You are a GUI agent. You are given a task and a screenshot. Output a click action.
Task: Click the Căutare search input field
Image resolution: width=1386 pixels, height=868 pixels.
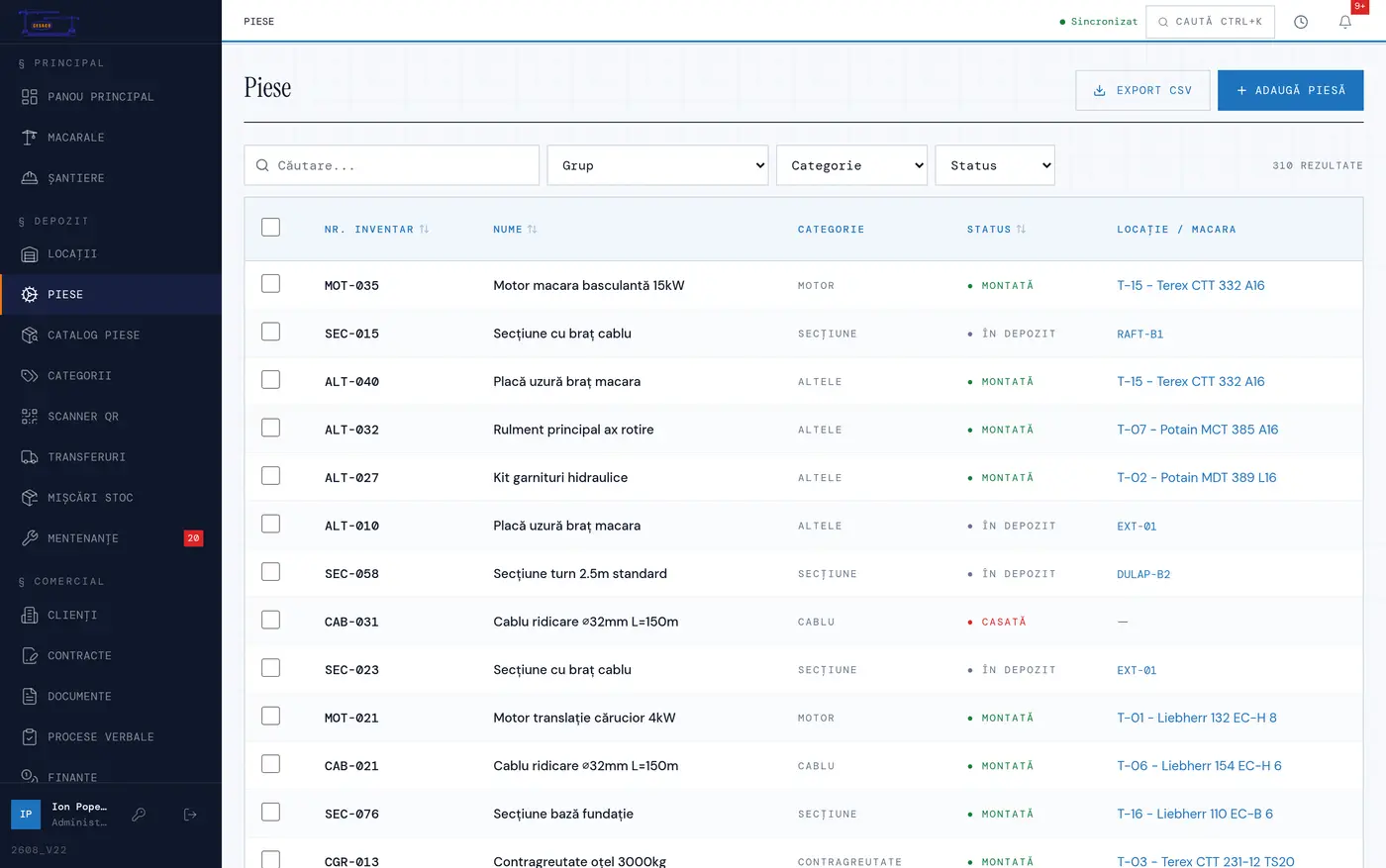(392, 165)
